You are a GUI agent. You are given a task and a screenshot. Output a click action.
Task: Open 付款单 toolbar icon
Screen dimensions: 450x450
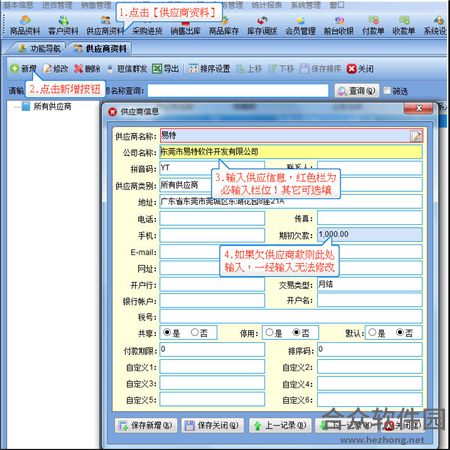click(x=373, y=25)
